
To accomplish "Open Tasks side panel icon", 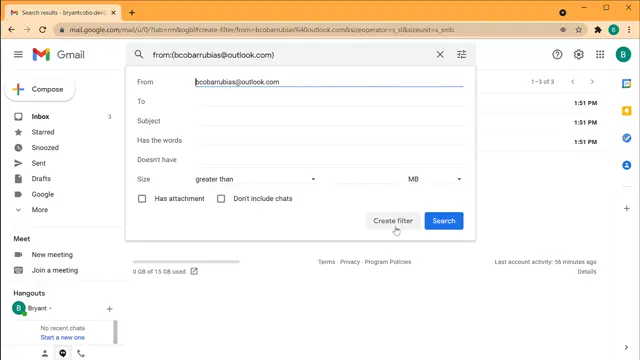I will [x=627, y=138].
